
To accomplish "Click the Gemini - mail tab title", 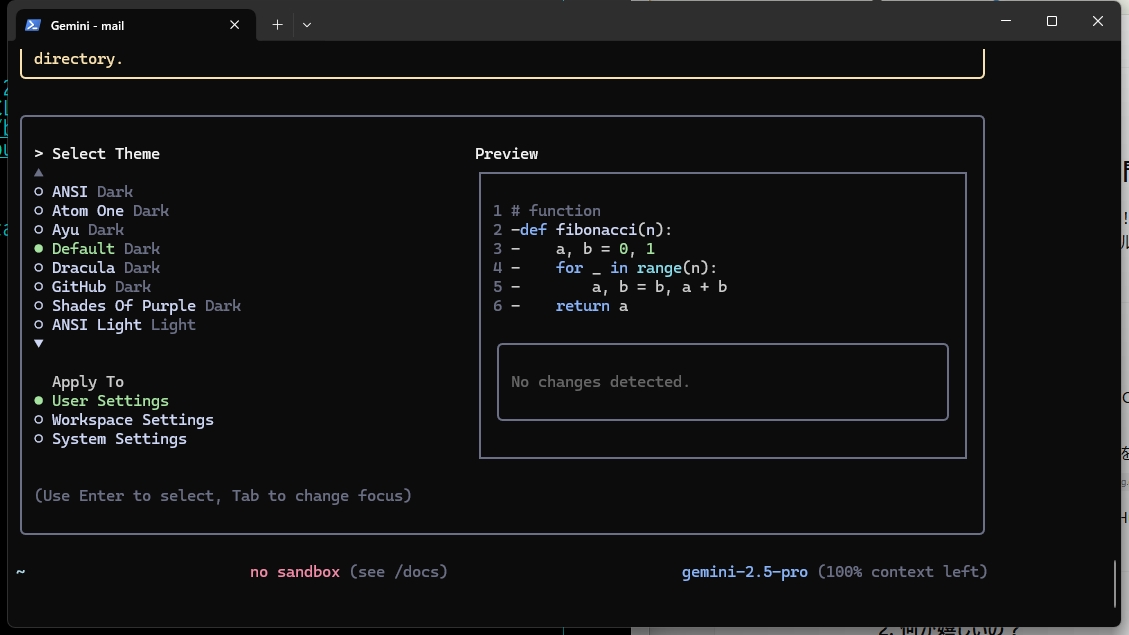I will click(88, 25).
